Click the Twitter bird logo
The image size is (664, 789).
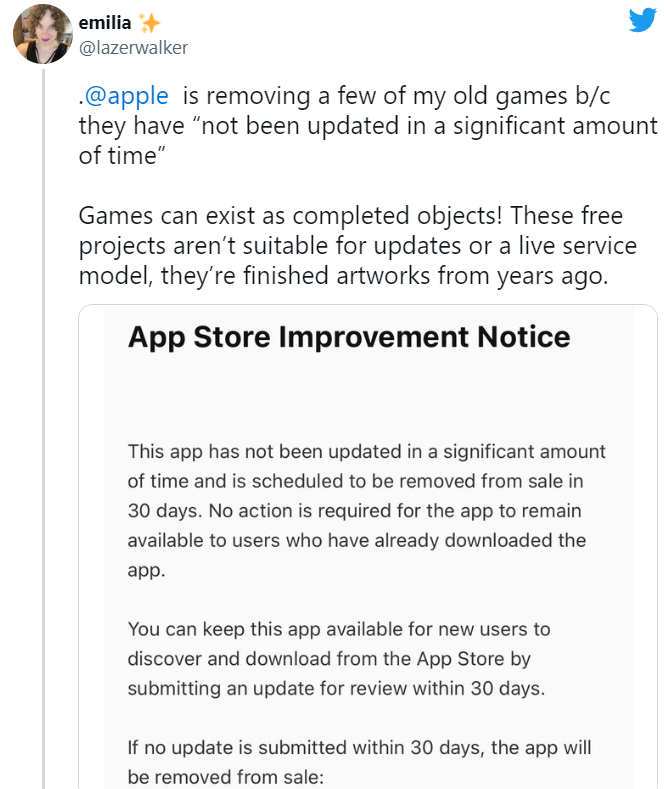pyautogui.click(x=641, y=20)
